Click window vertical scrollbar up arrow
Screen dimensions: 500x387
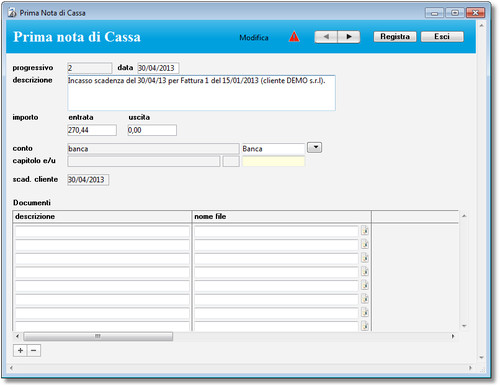pyautogui.click(x=481, y=25)
